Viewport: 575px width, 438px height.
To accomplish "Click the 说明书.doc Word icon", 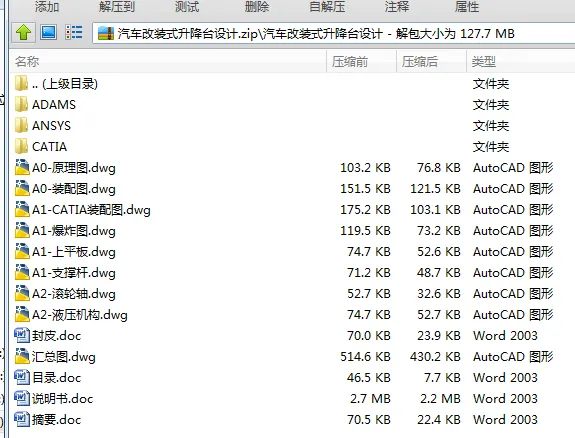I will point(22,398).
